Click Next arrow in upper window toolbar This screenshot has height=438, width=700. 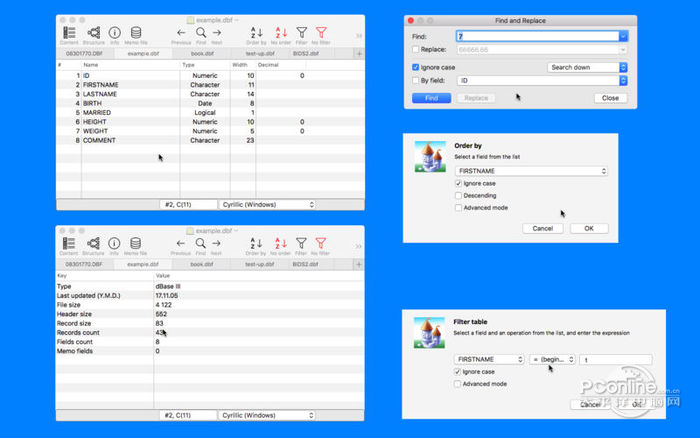click(x=217, y=35)
